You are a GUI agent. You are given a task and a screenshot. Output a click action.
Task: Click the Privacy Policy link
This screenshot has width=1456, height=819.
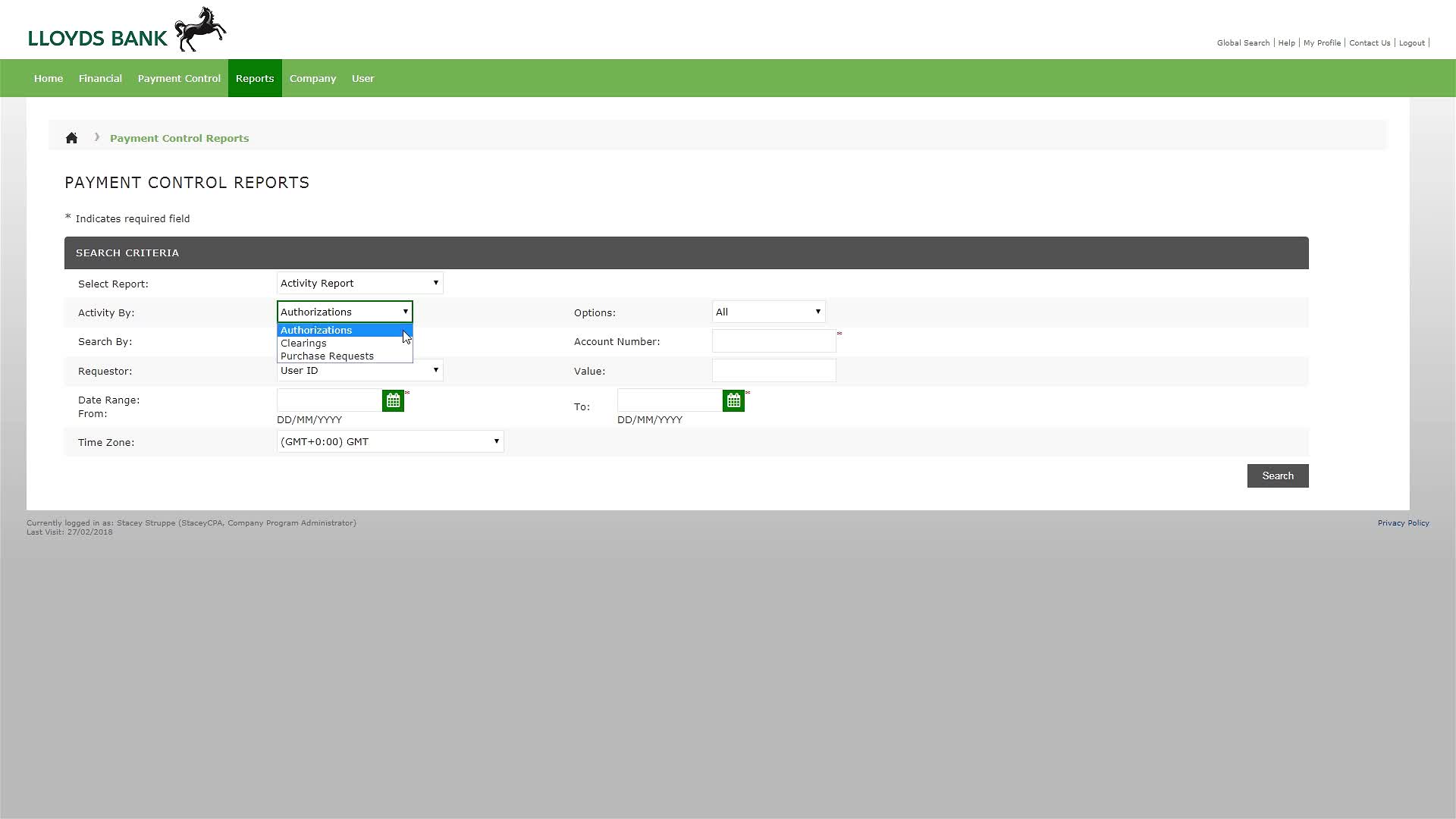click(x=1403, y=523)
